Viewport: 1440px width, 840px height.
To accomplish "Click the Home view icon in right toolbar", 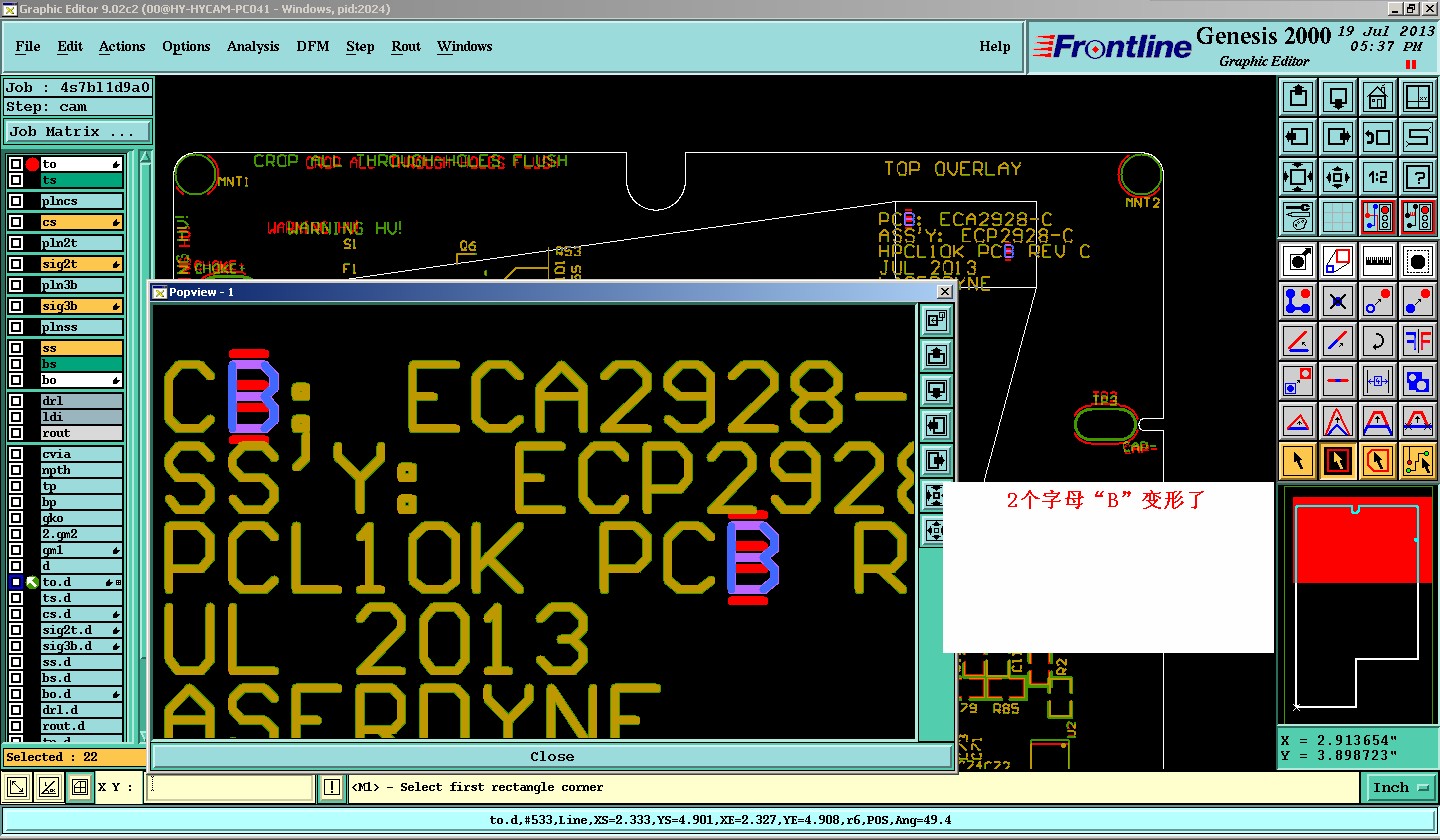I will click(x=1377, y=98).
